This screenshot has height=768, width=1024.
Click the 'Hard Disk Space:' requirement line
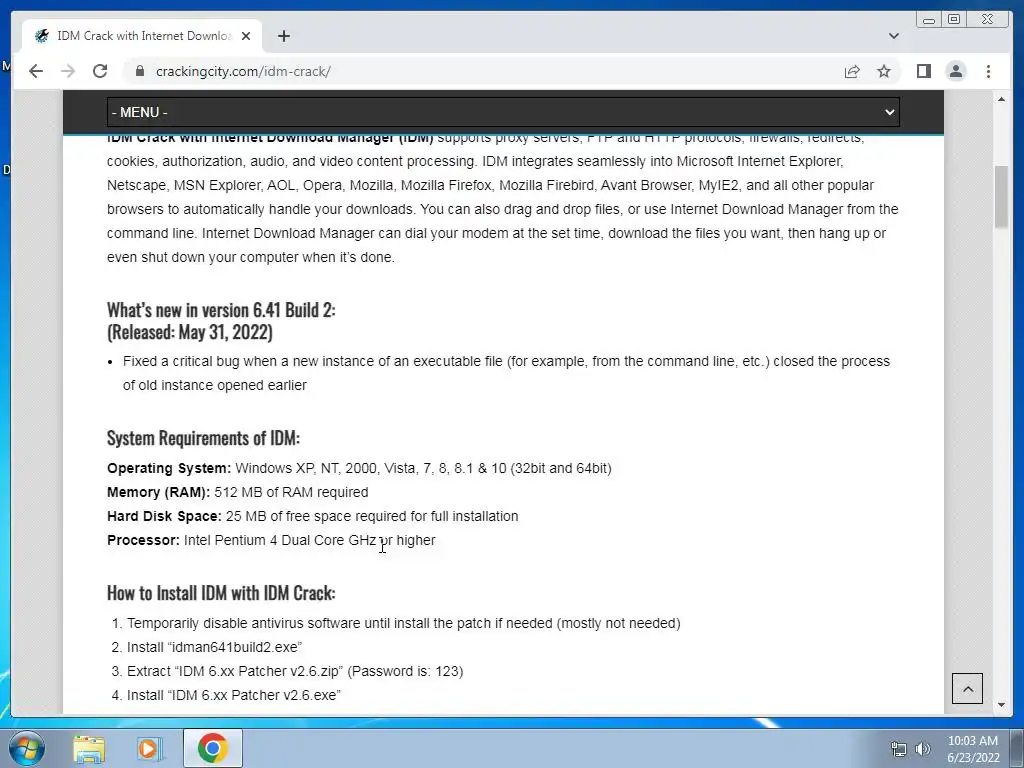click(x=313, y=517)
